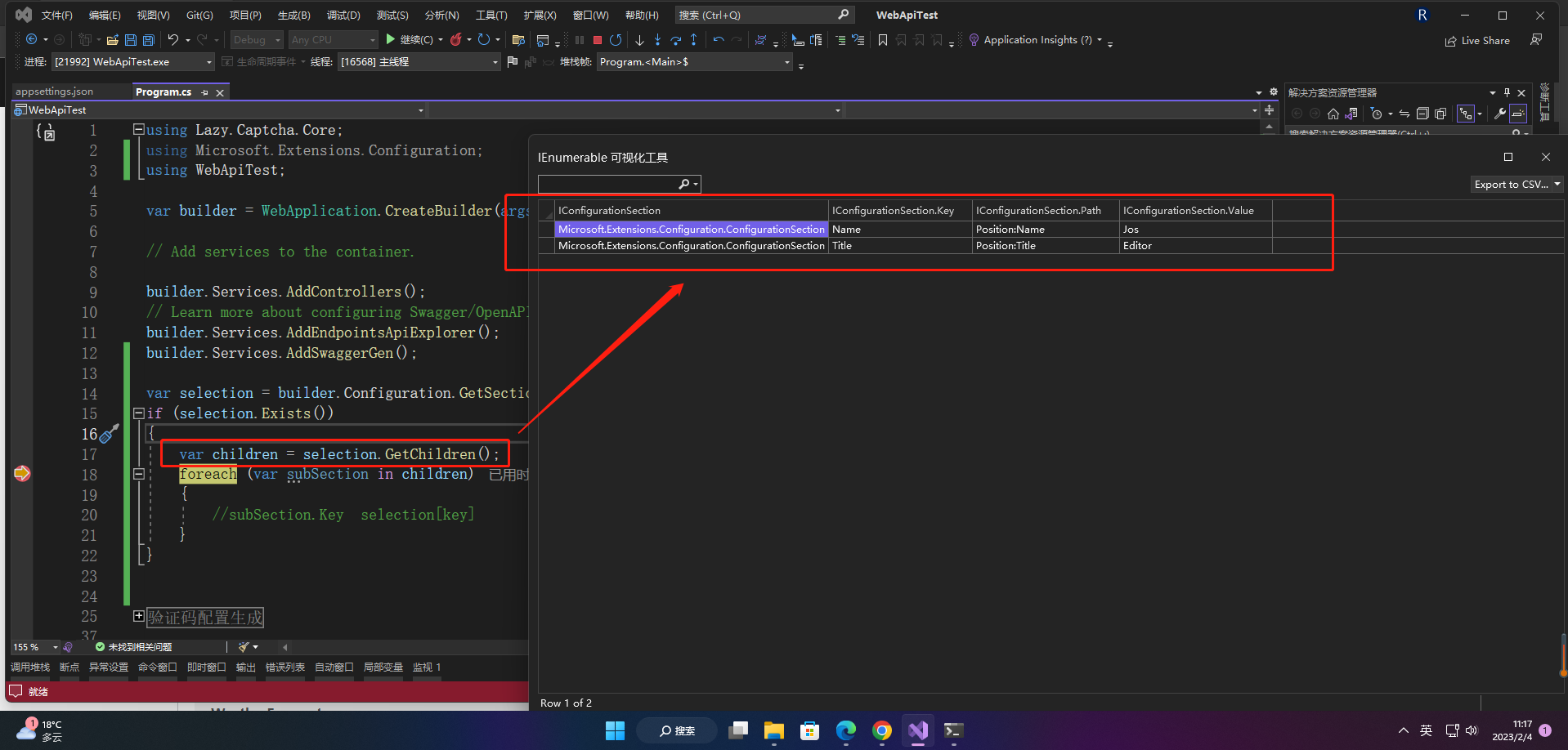Open the Any CPU platform dropdown
Screen dimensions: 1568x750
pyautogui.click(x=334, y=39)
